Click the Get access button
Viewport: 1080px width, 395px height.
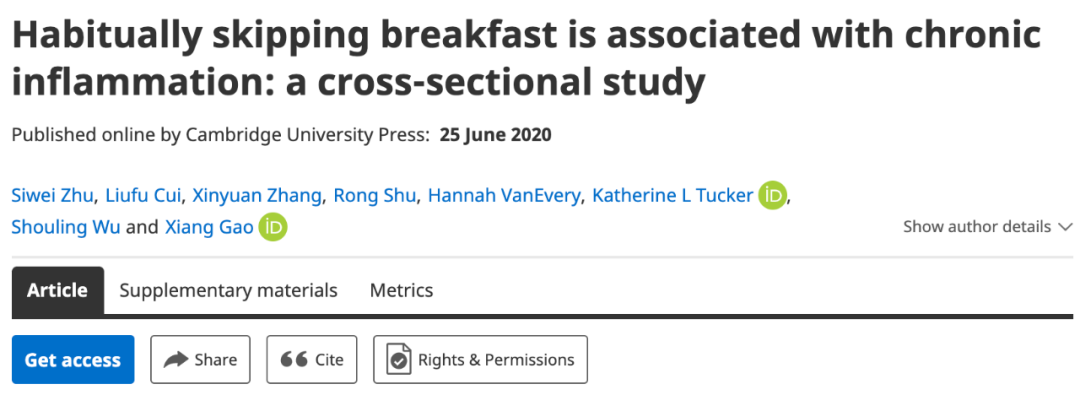[73, 359]
